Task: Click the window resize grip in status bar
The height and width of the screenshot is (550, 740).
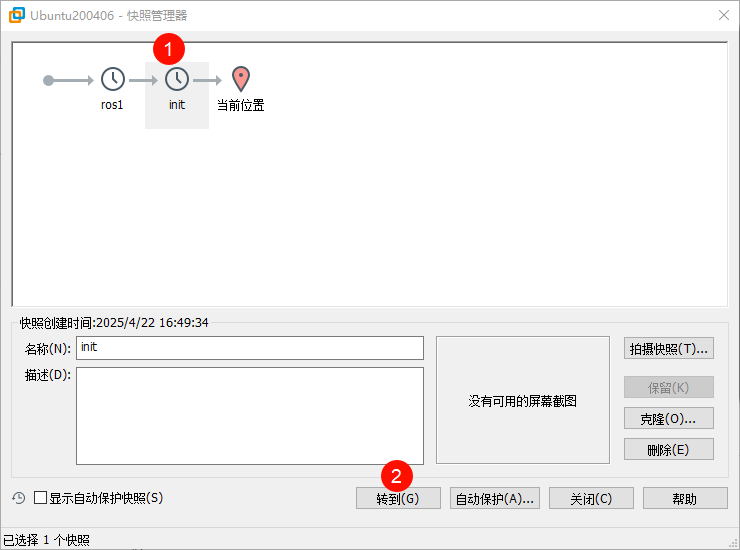Action: click(x=733, y=543)
